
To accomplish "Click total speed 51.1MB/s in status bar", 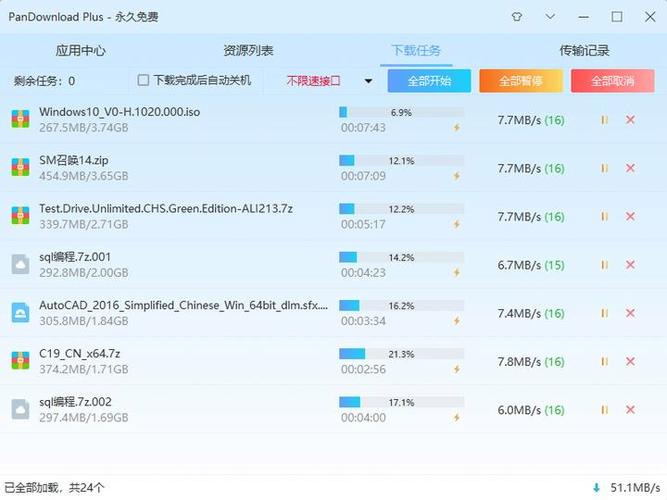I will (636, 488).
